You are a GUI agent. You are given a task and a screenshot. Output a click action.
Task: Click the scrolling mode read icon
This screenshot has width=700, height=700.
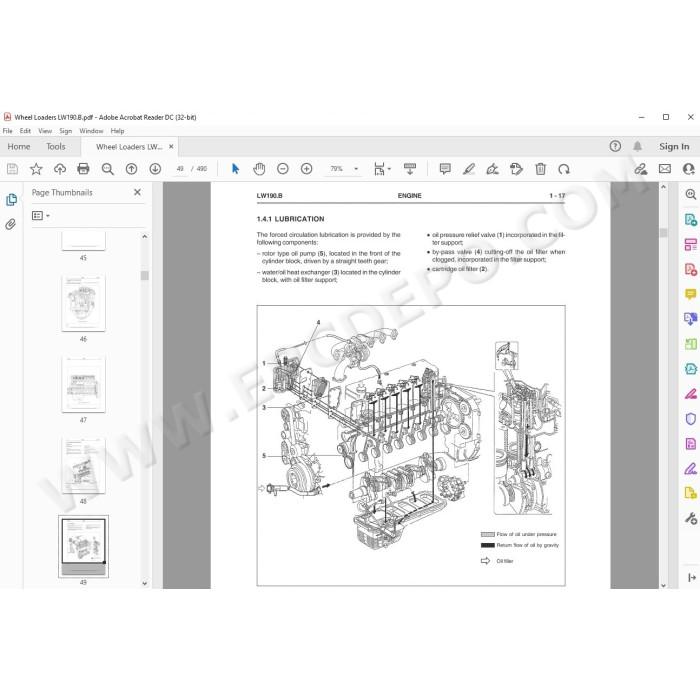tap(409, 169)
